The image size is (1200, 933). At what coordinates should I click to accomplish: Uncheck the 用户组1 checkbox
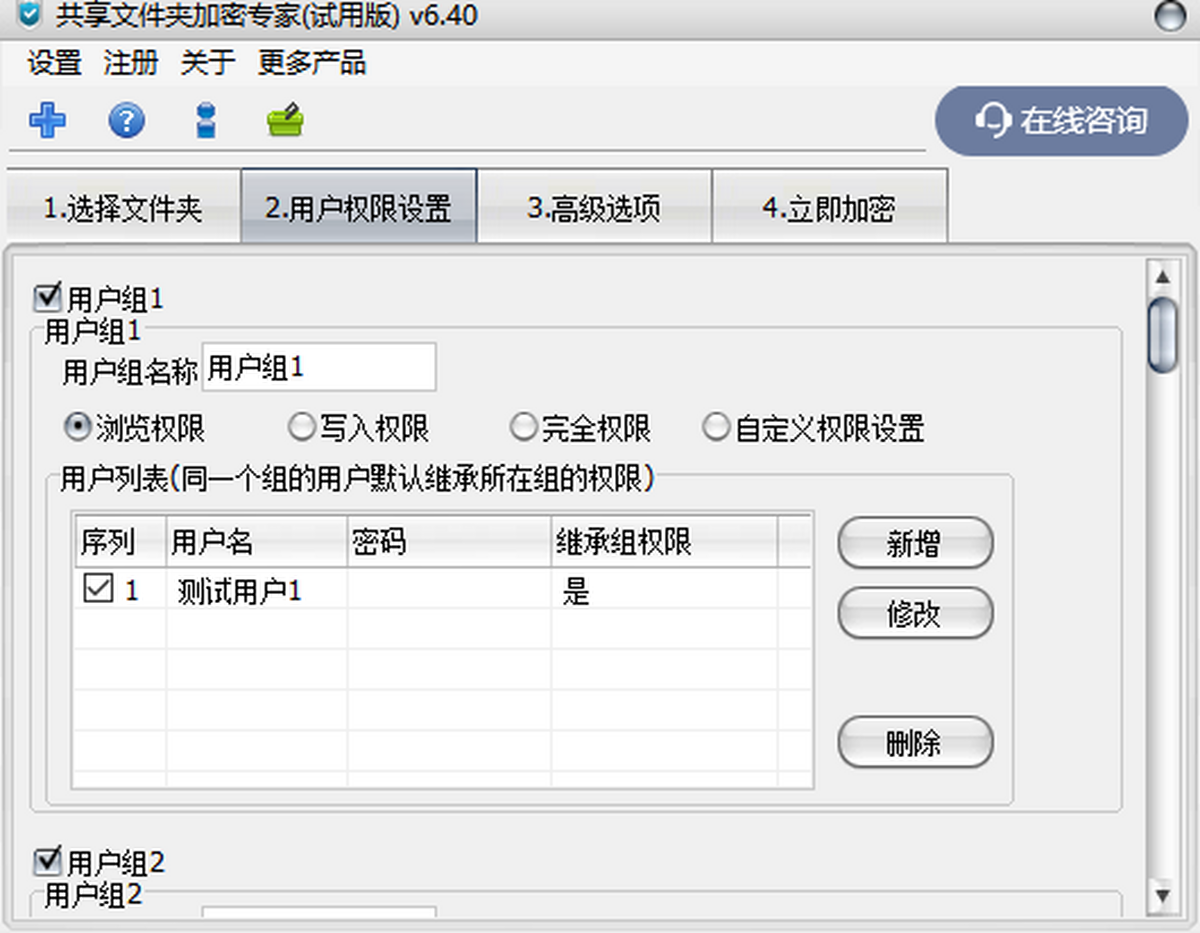46,297
